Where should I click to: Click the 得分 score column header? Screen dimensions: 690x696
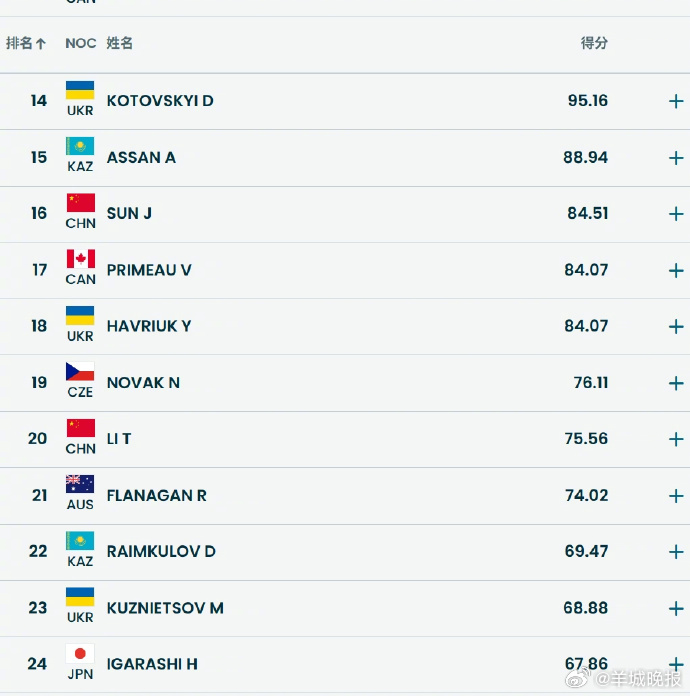[594, 43]
